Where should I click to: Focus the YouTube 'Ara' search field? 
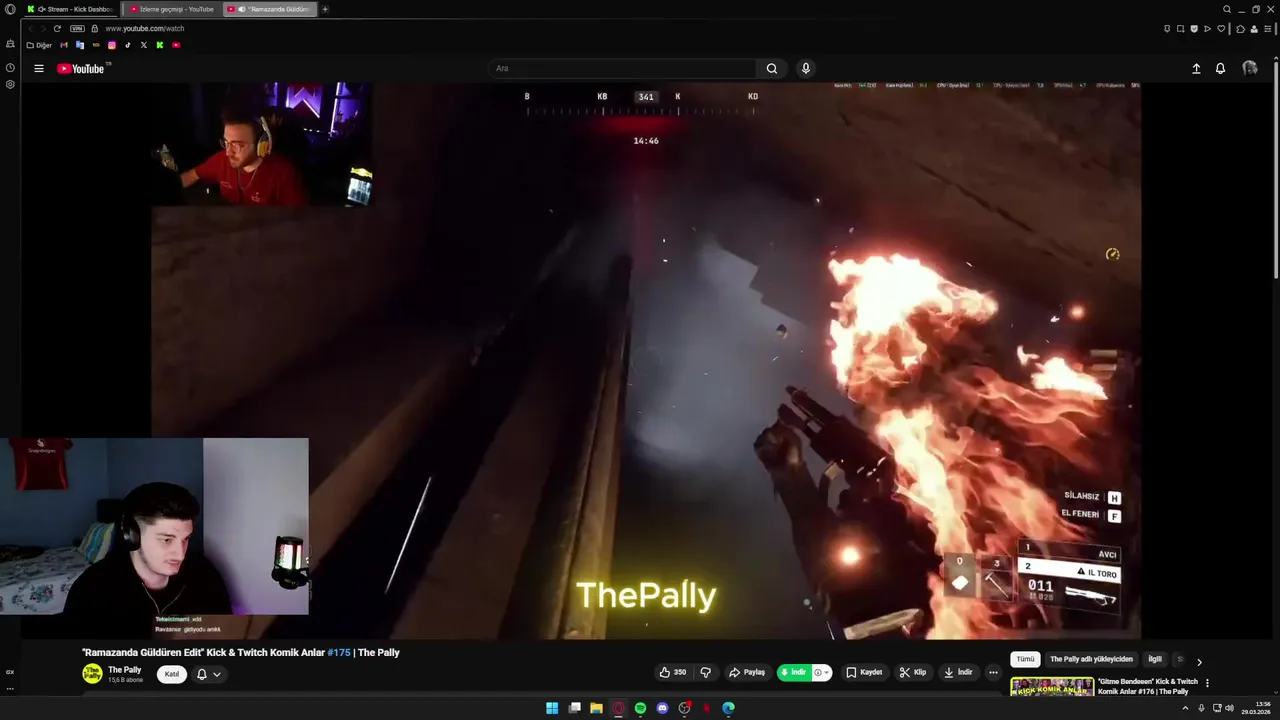pos(622,68)
